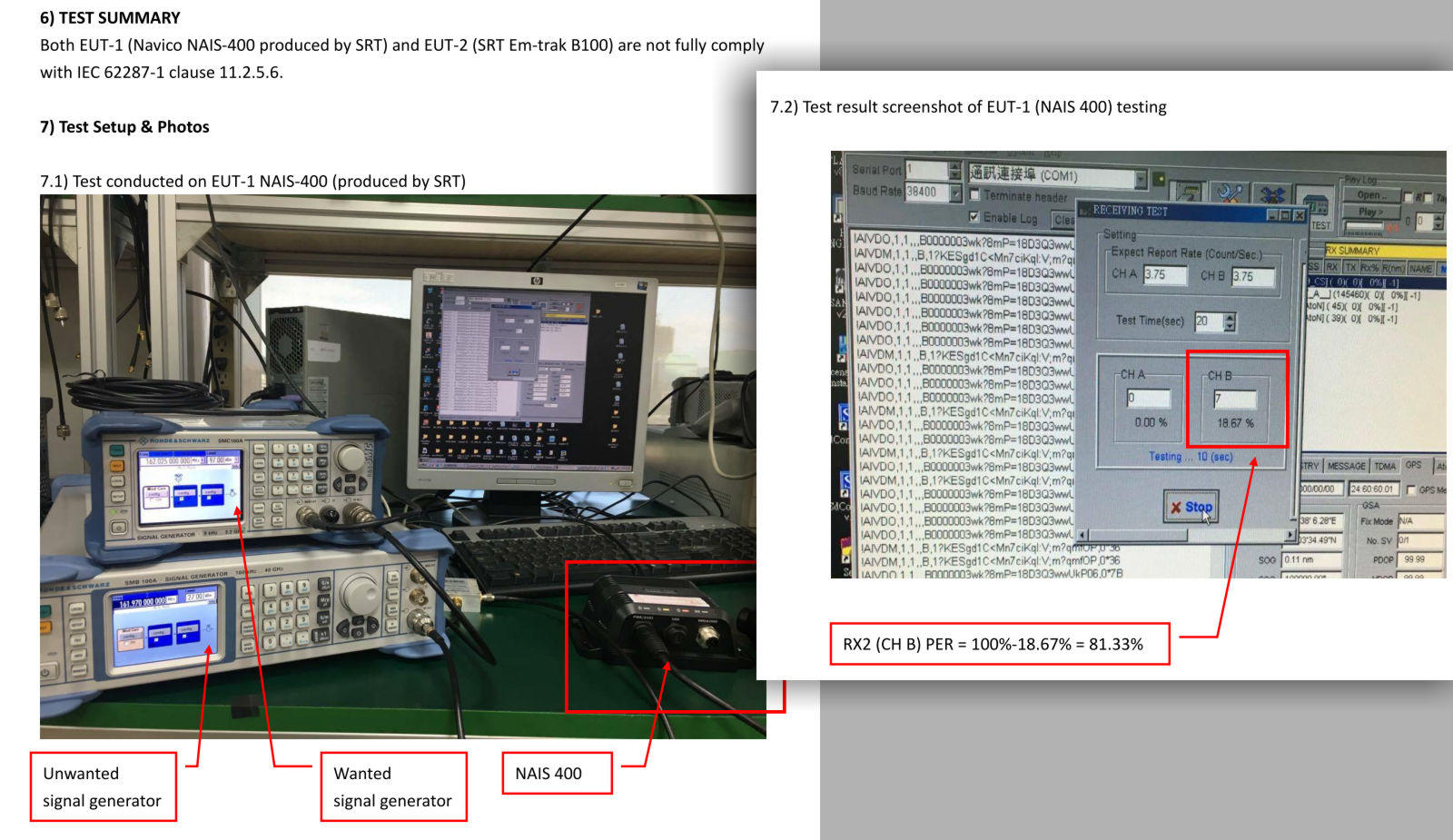Open the TEST toolbar icon
The image size is (1453, 840).
click(1321, 210)
